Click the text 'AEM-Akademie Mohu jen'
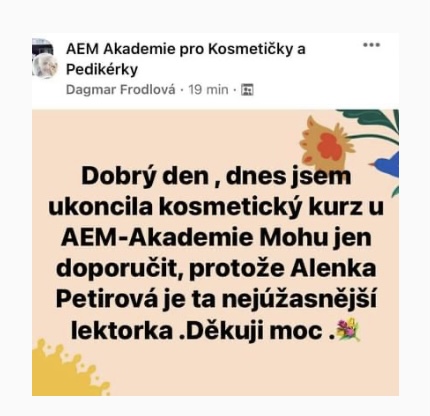Screen dimensions: 430x416 pos(216,238)
